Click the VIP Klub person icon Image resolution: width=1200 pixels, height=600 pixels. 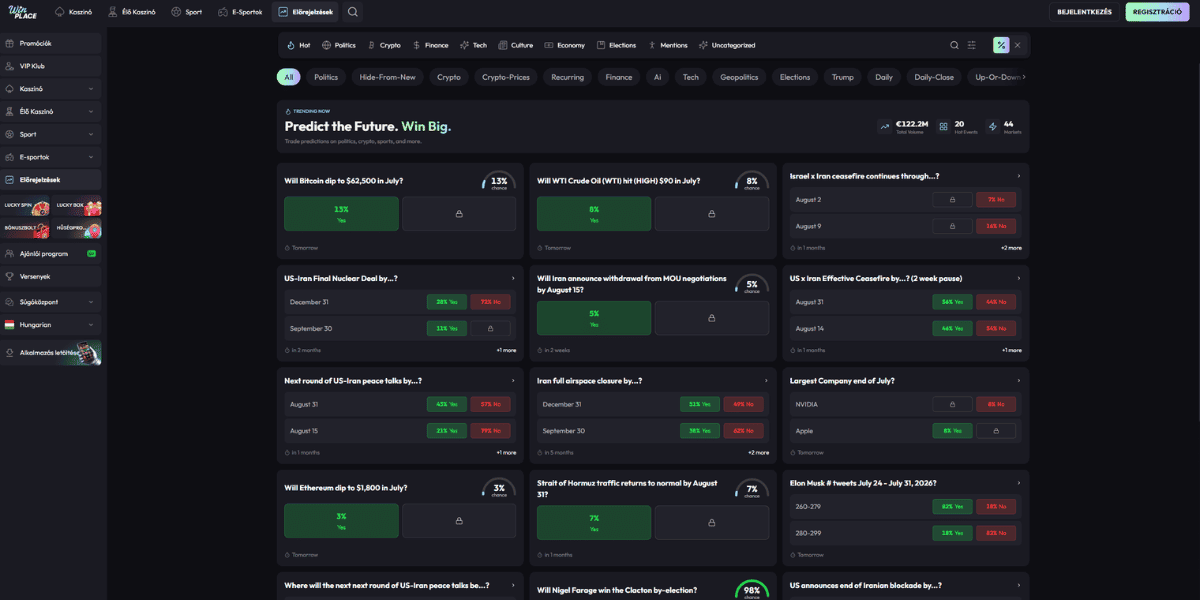coord(9,66)
